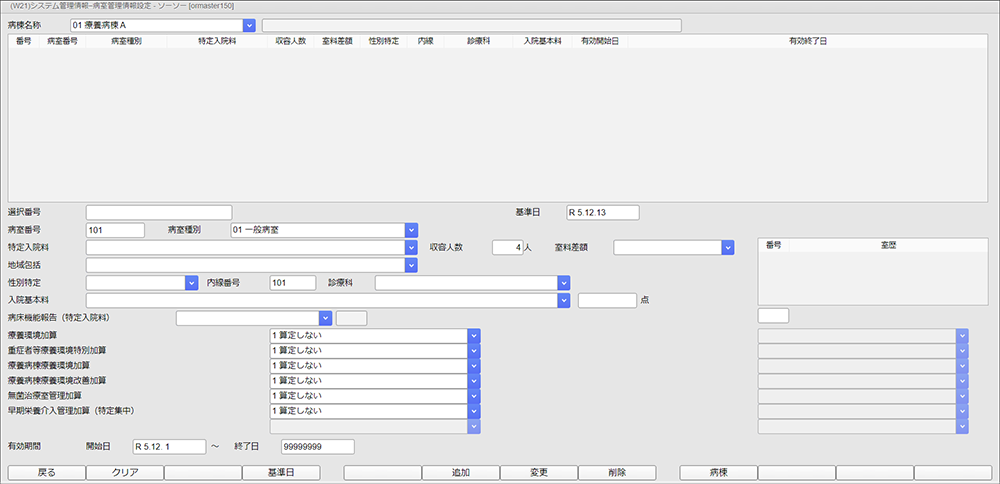Expand the 診療科 dropdown

[564, 283]
